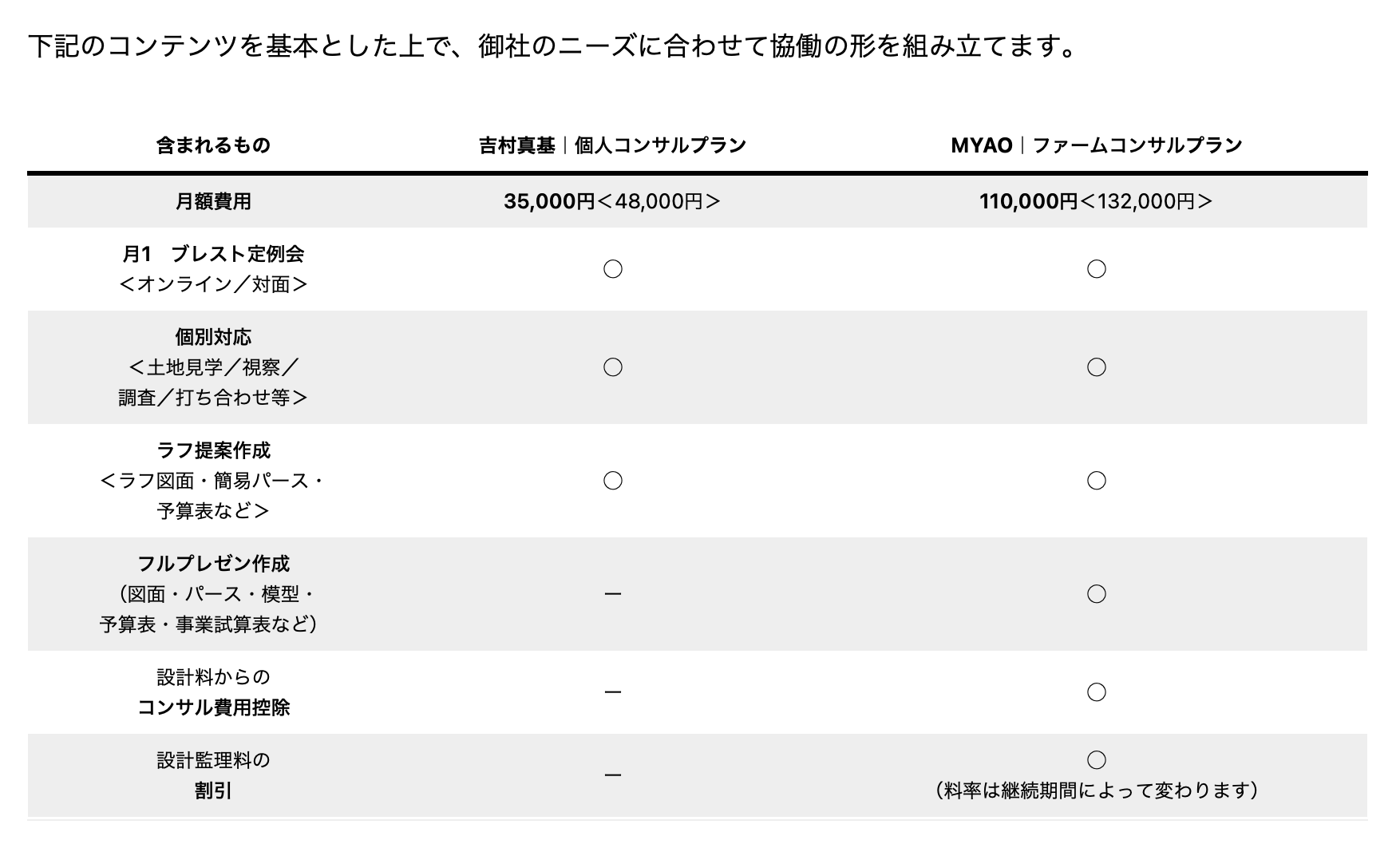Select the 個別対応 circle under ファームコンサルプラン
Image resolution: width=1400 pixels, height=848 pixels.
(x=1096, y=367)
